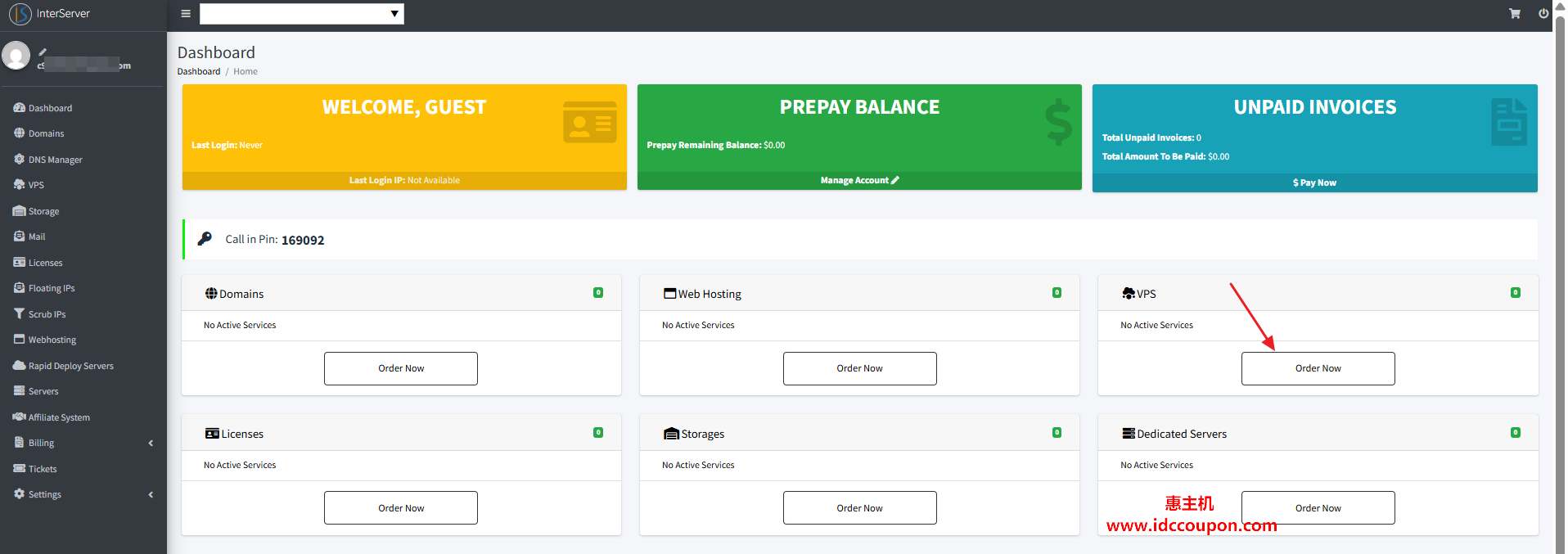Click the Rapid Deploy Servers cloud icon
This screenshot has height=554, width=1568.
point(19,365)
